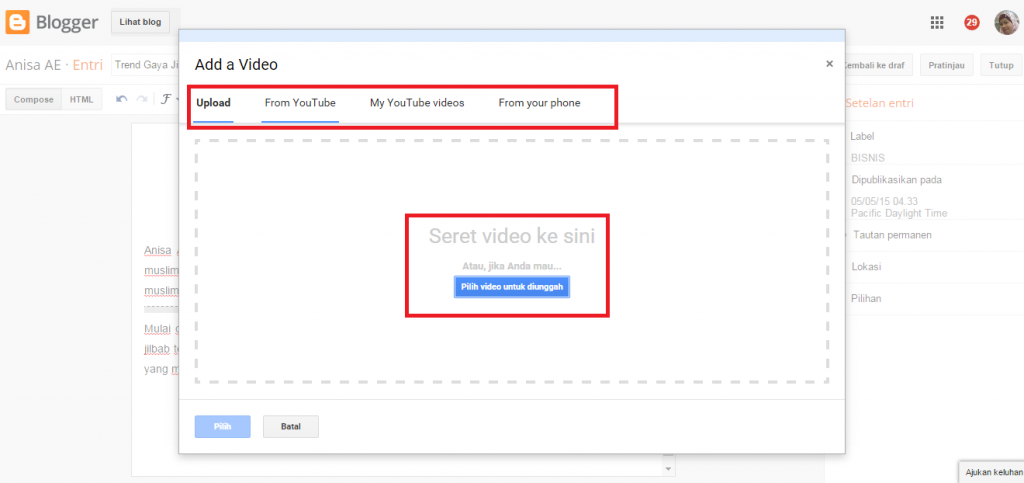Click the Tutup button

coord(1000,65)
